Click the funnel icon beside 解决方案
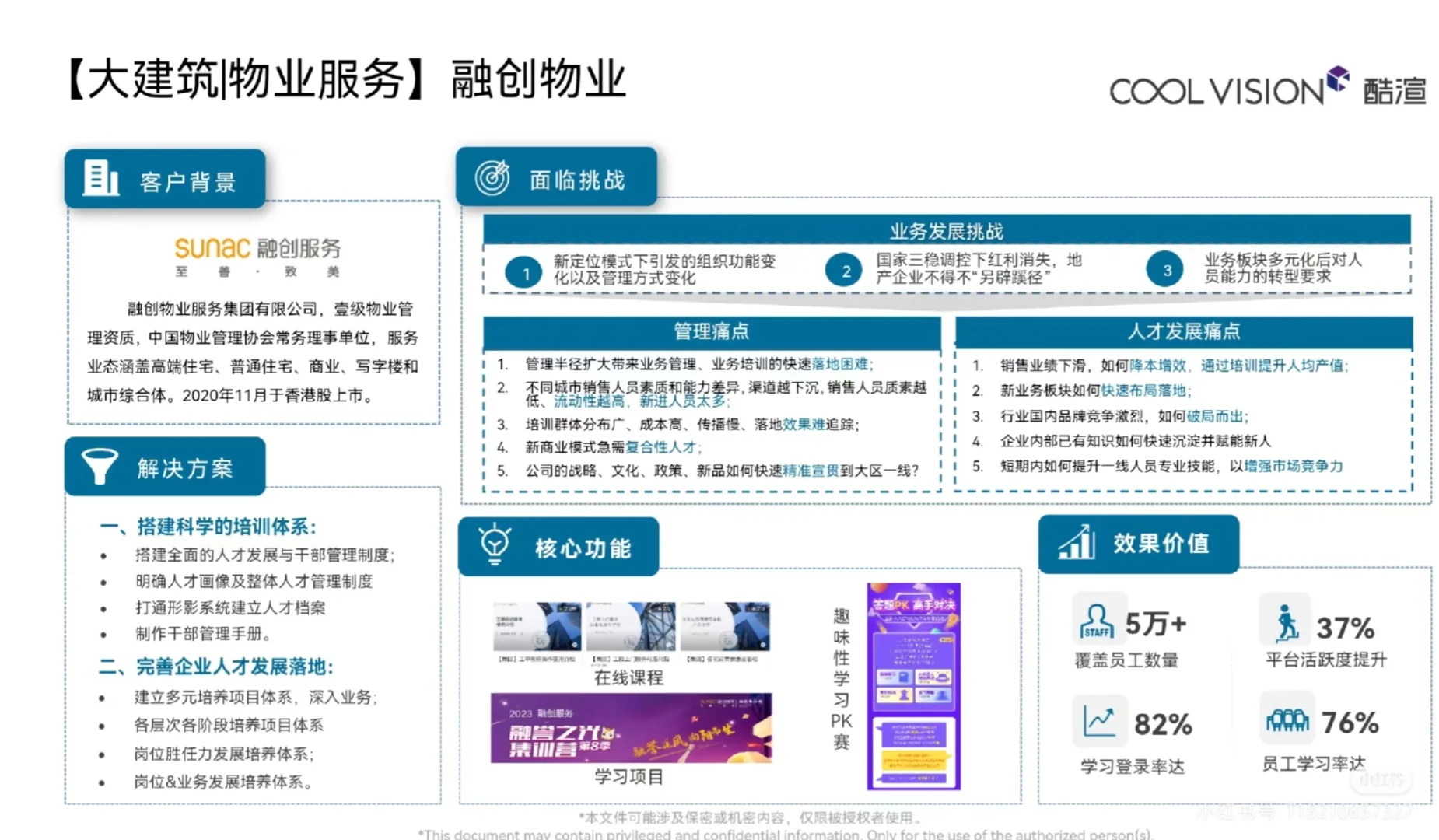The width and height of the screenshot is (1439, 840). pos(100,466)
